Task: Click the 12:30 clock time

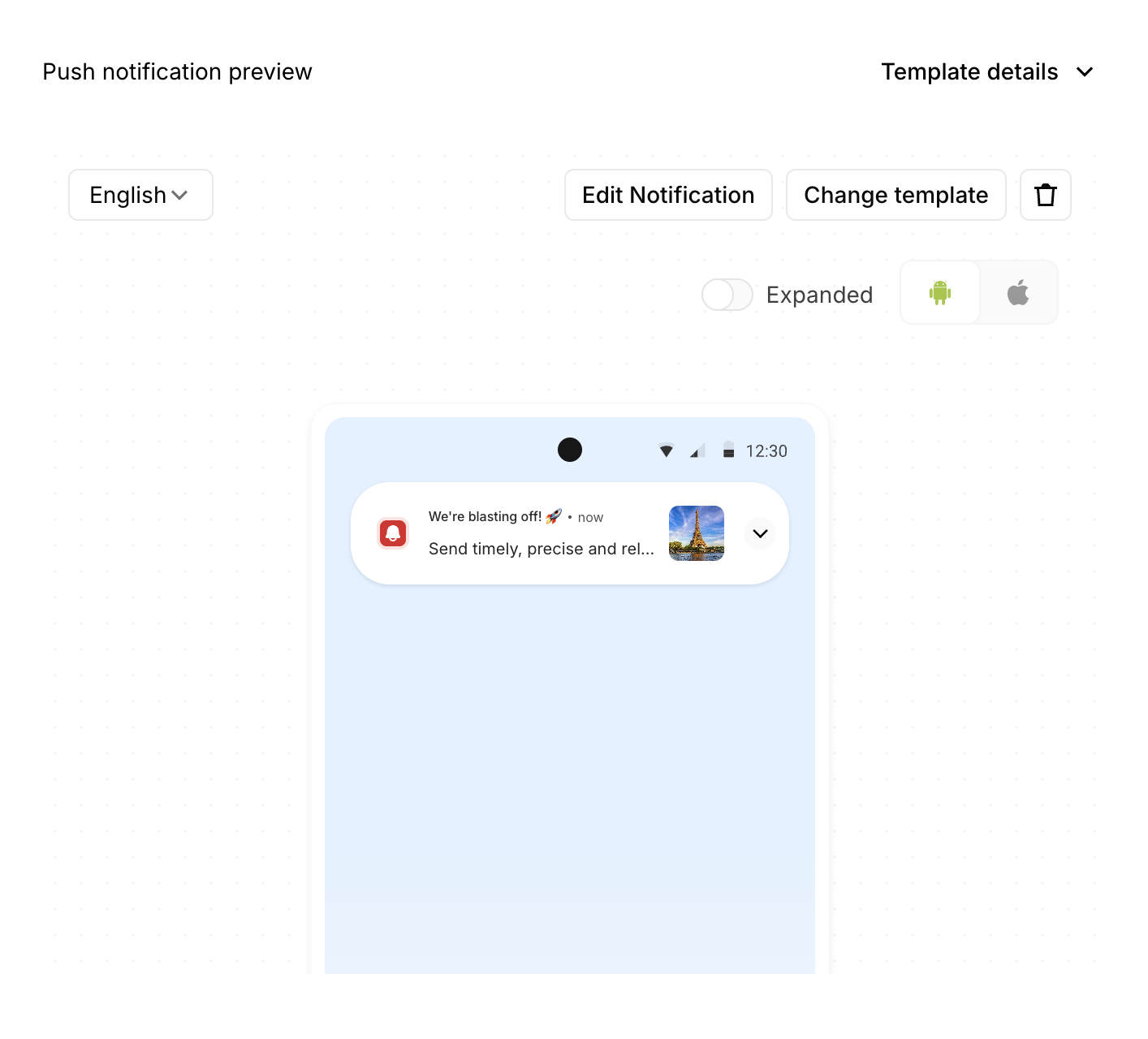Action: pyautogui.click(x=766, y=451)
